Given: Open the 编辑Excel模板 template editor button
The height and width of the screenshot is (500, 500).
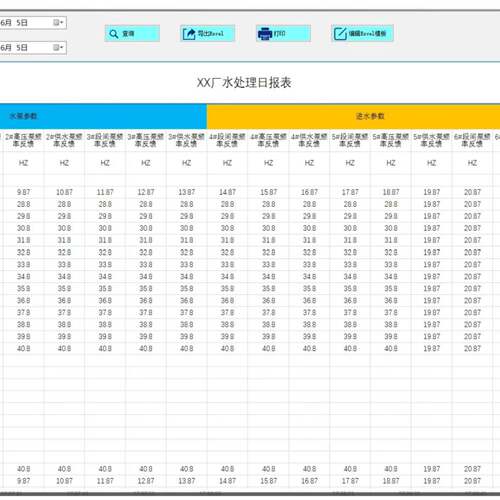Looking at the screenshot, I should [x=362, y=33].
